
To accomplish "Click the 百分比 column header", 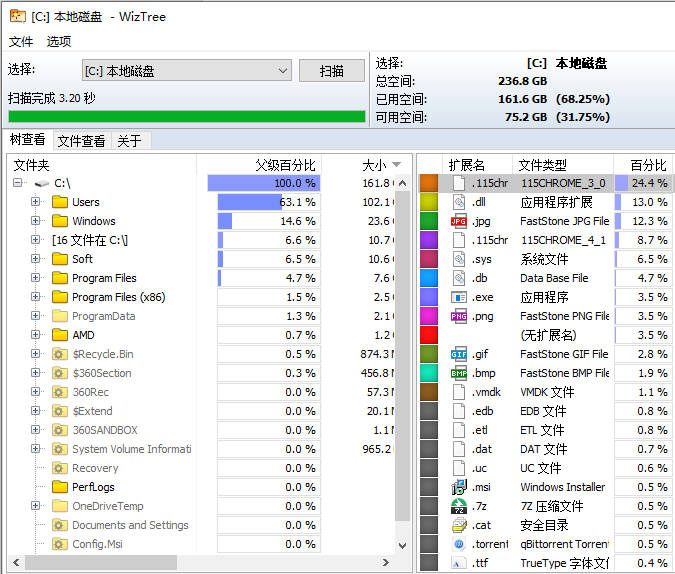I will (x=644, y=165).
